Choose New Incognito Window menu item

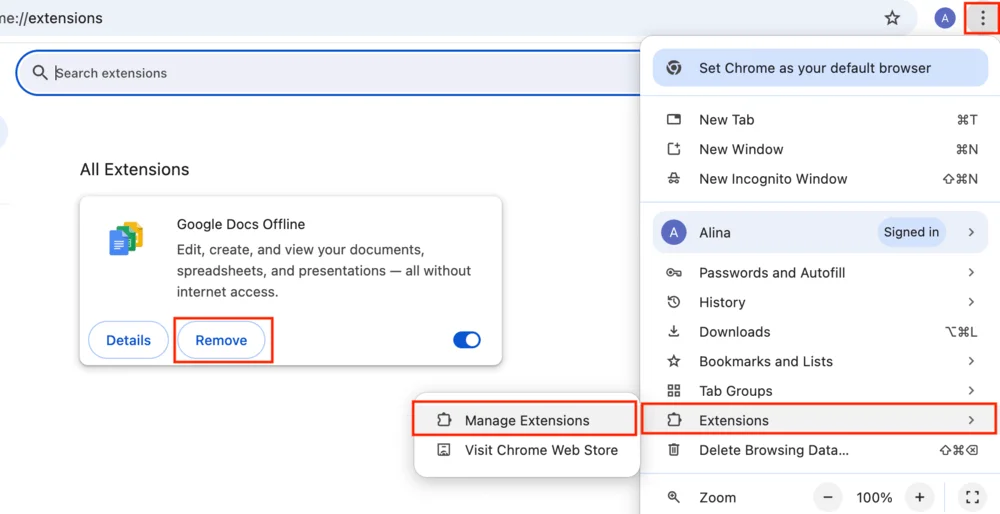(x=773, y=179)
